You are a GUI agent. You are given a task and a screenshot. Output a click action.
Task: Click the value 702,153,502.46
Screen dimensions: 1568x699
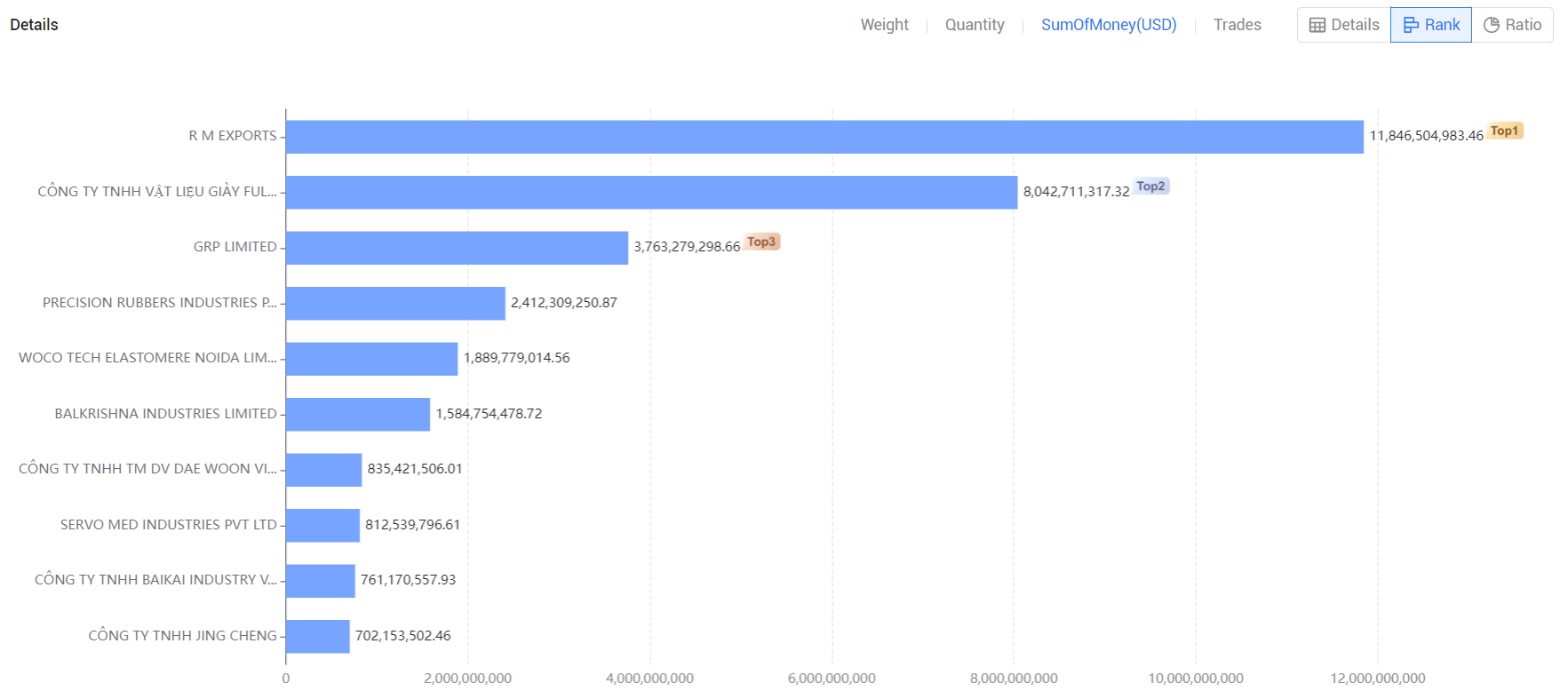[x=403, y=636]
